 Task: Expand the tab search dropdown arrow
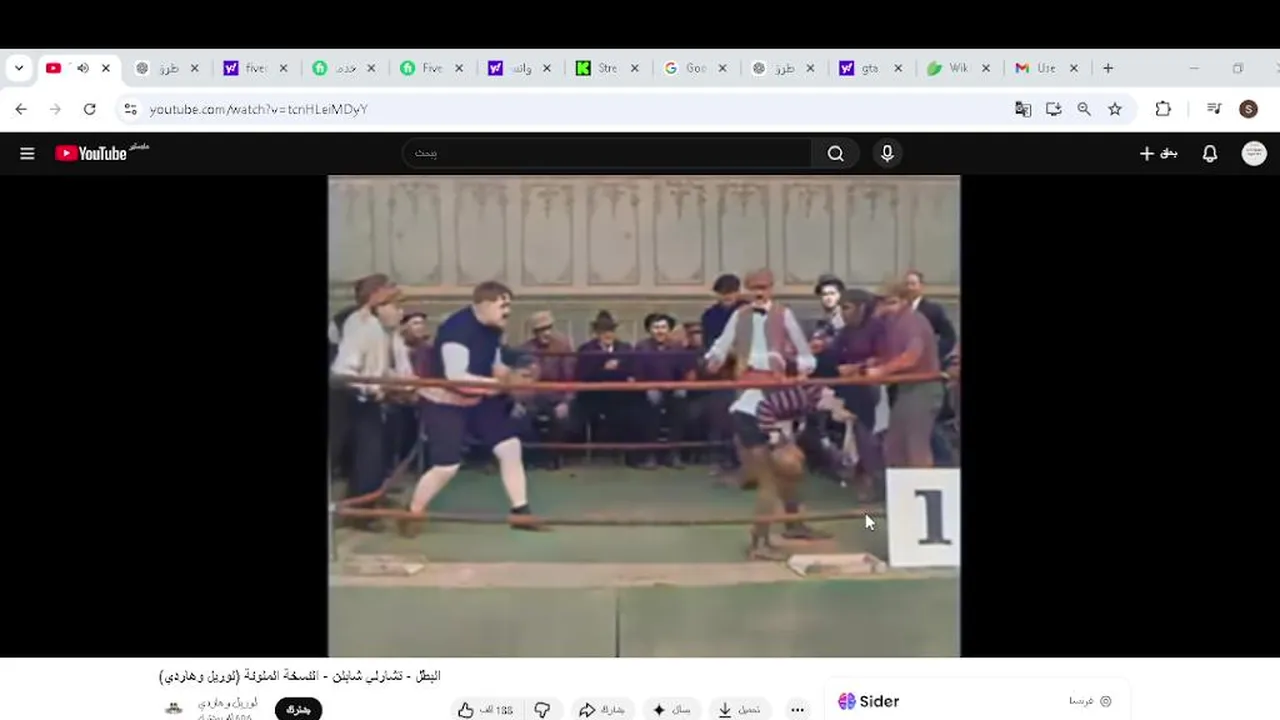pos(19,68)
